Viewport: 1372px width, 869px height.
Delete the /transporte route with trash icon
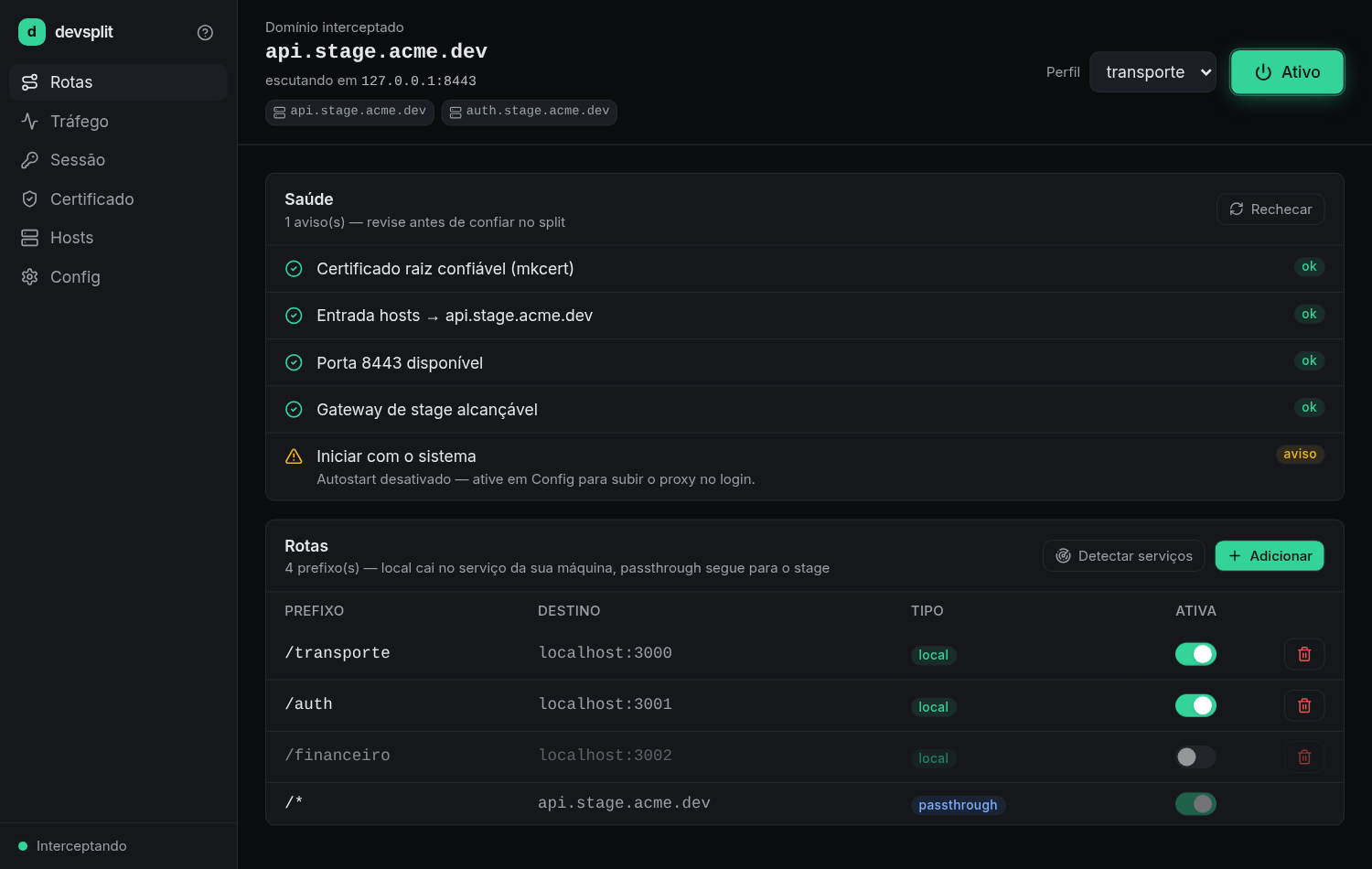click(1304, 654)
